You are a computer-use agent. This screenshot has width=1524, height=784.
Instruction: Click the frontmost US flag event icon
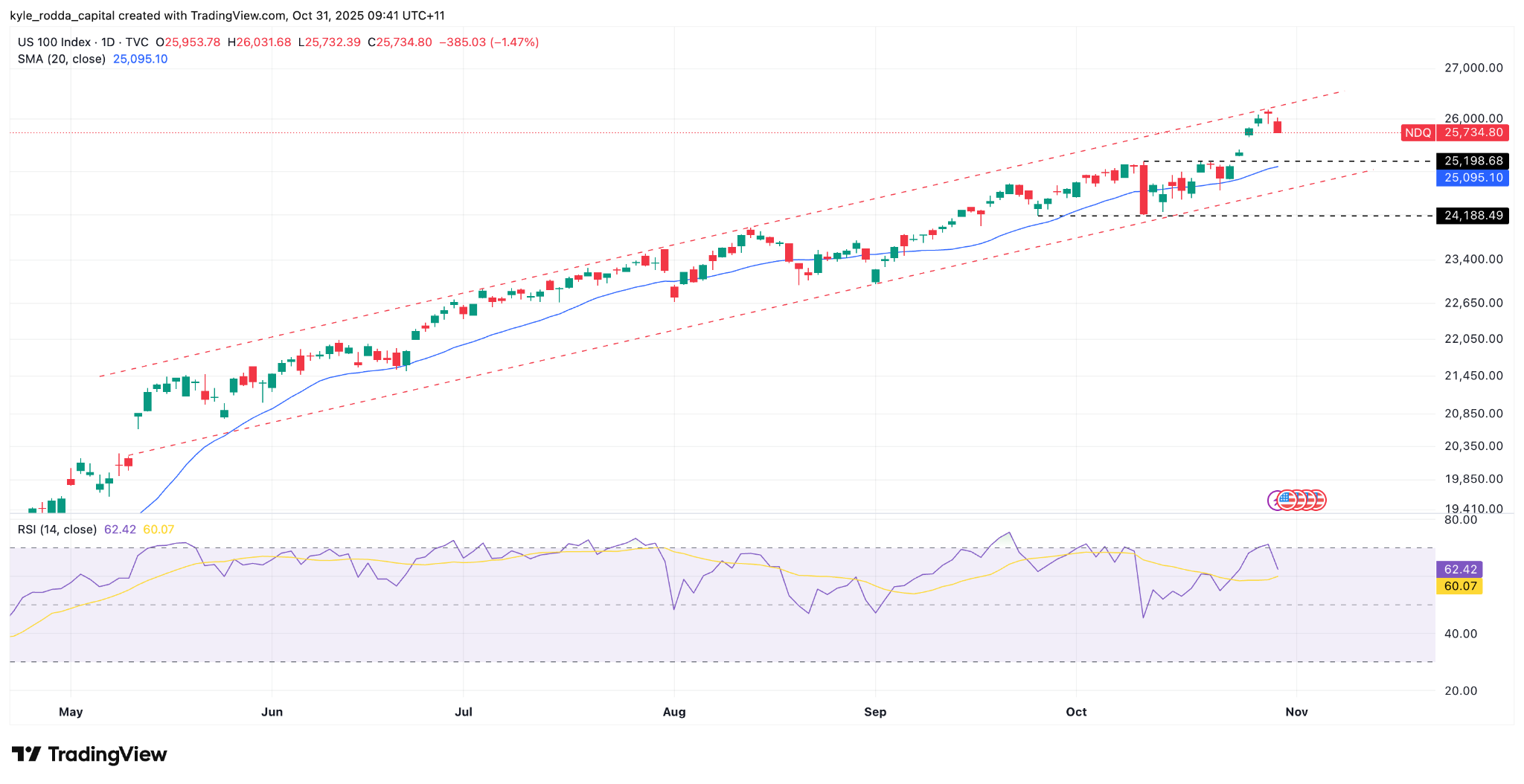point(1288,500)
